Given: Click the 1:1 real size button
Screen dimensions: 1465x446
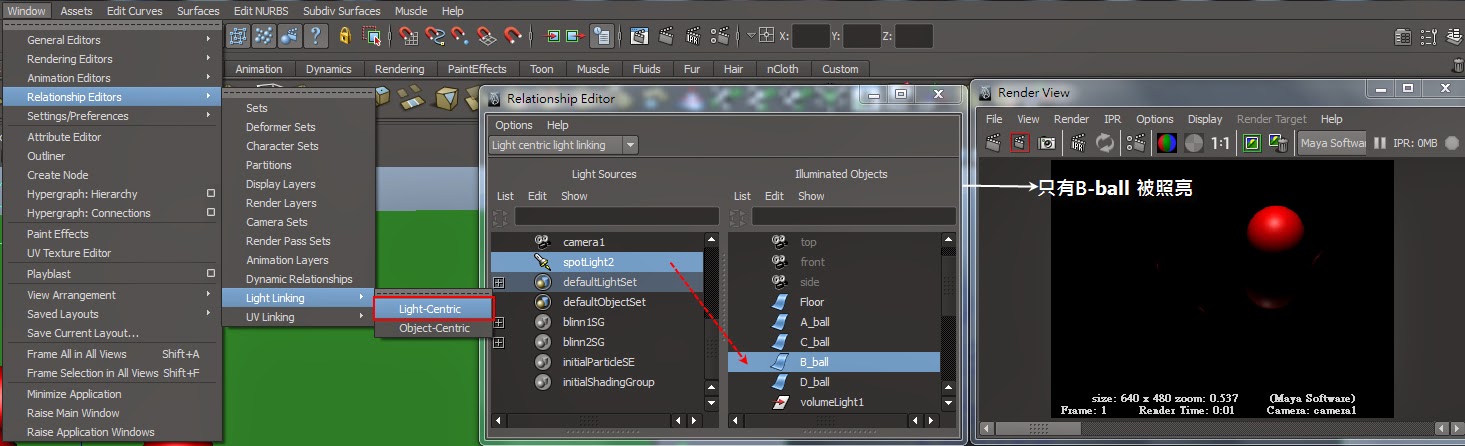Looking at the screenshot, I should point(1221,143).
